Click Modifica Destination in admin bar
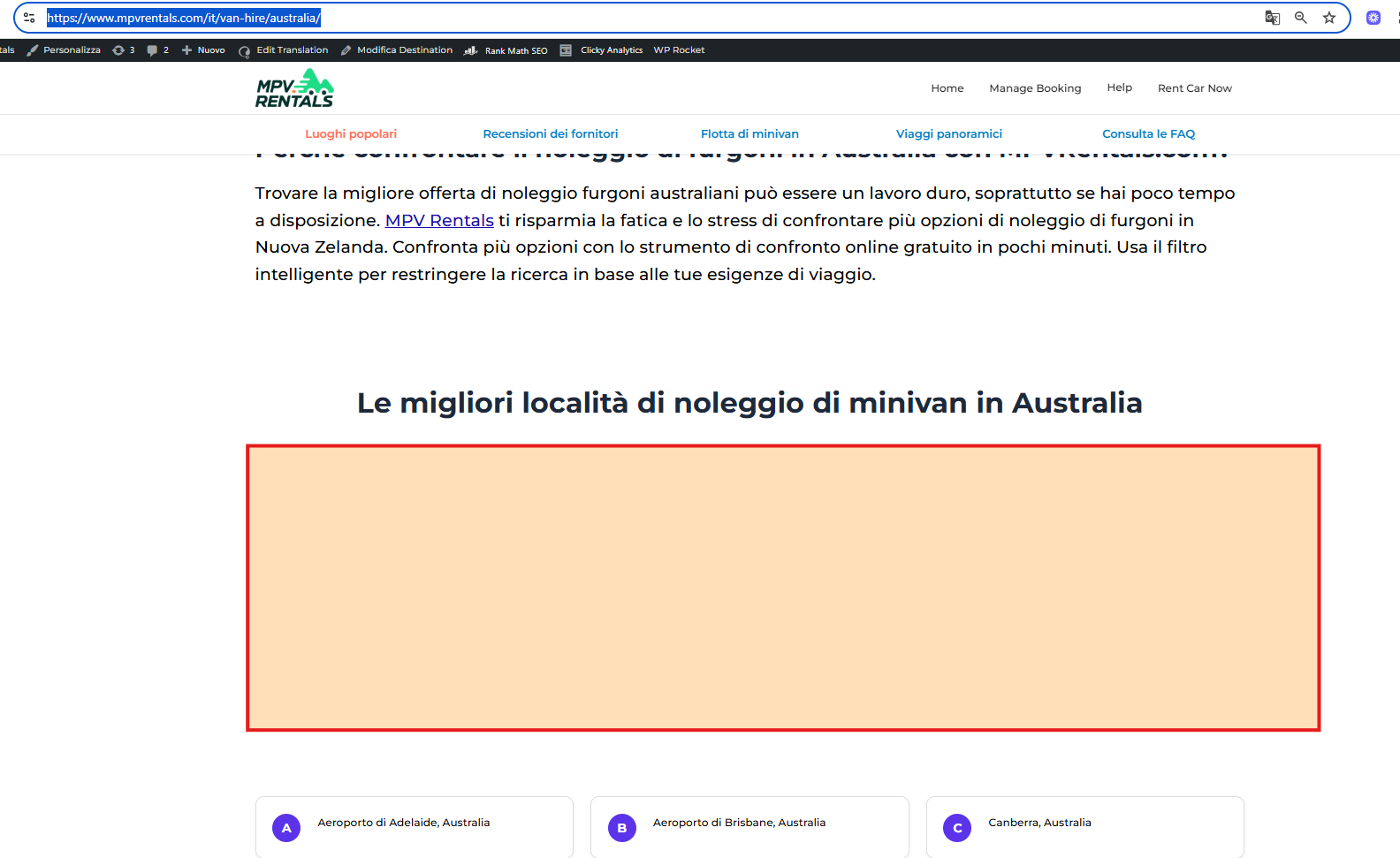1400x858 pixels. point(397,50)
